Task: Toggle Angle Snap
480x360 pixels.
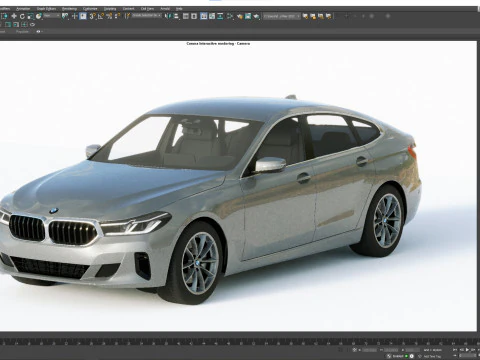Action: click(x=101, y=16)
